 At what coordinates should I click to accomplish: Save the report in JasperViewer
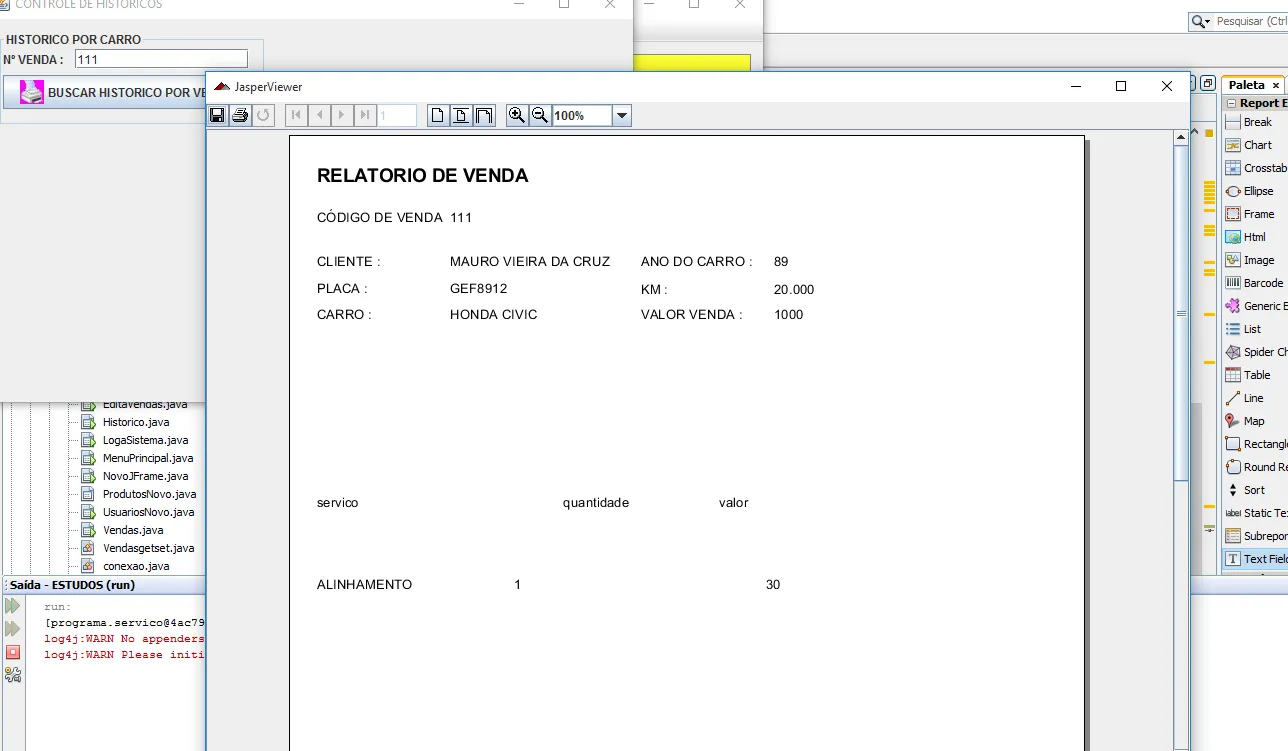click(217, 115)
